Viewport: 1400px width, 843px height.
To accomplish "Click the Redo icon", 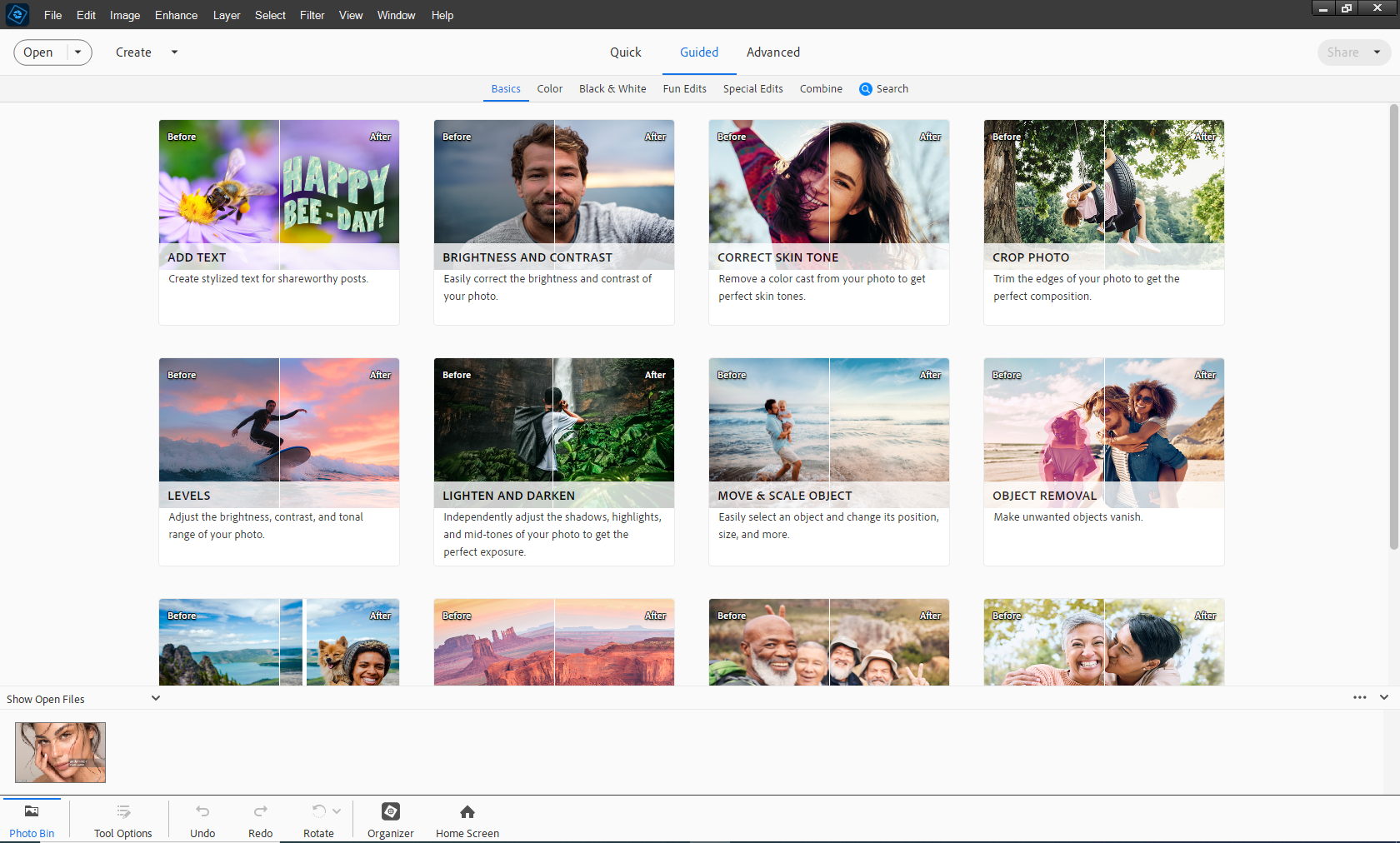I will pos(260,811).
